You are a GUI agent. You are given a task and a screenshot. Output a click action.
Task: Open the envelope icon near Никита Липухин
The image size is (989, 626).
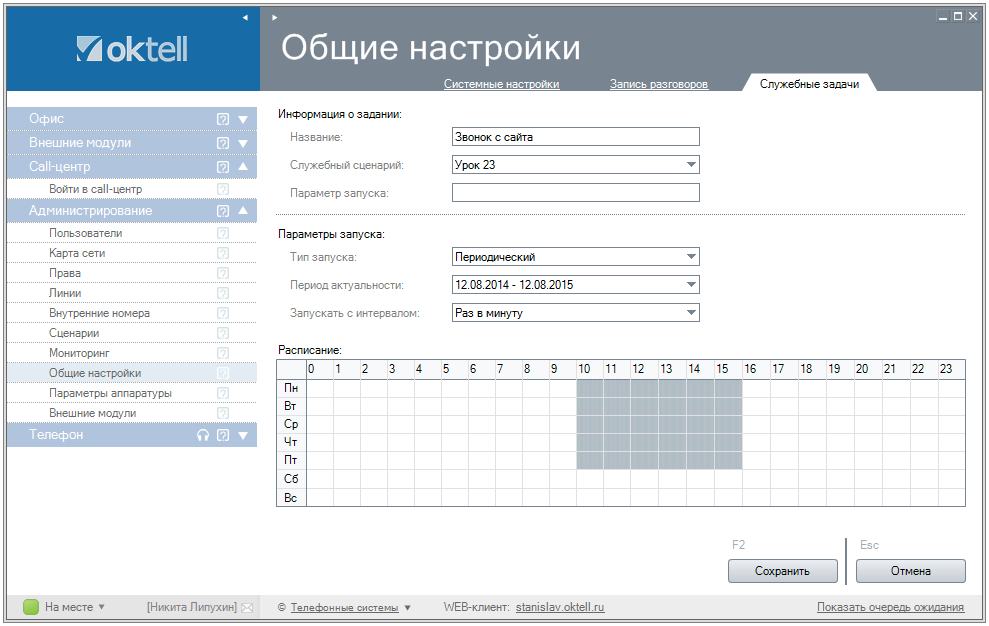[247, 607]
